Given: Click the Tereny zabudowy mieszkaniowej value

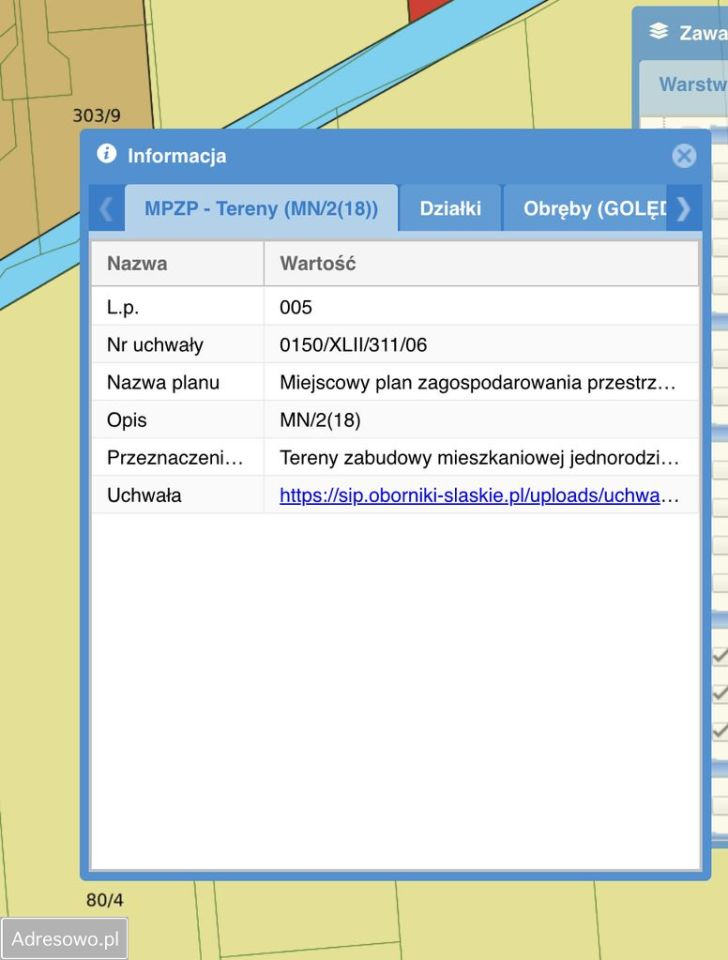Looking at the screenshot, I should coord(479,457).
